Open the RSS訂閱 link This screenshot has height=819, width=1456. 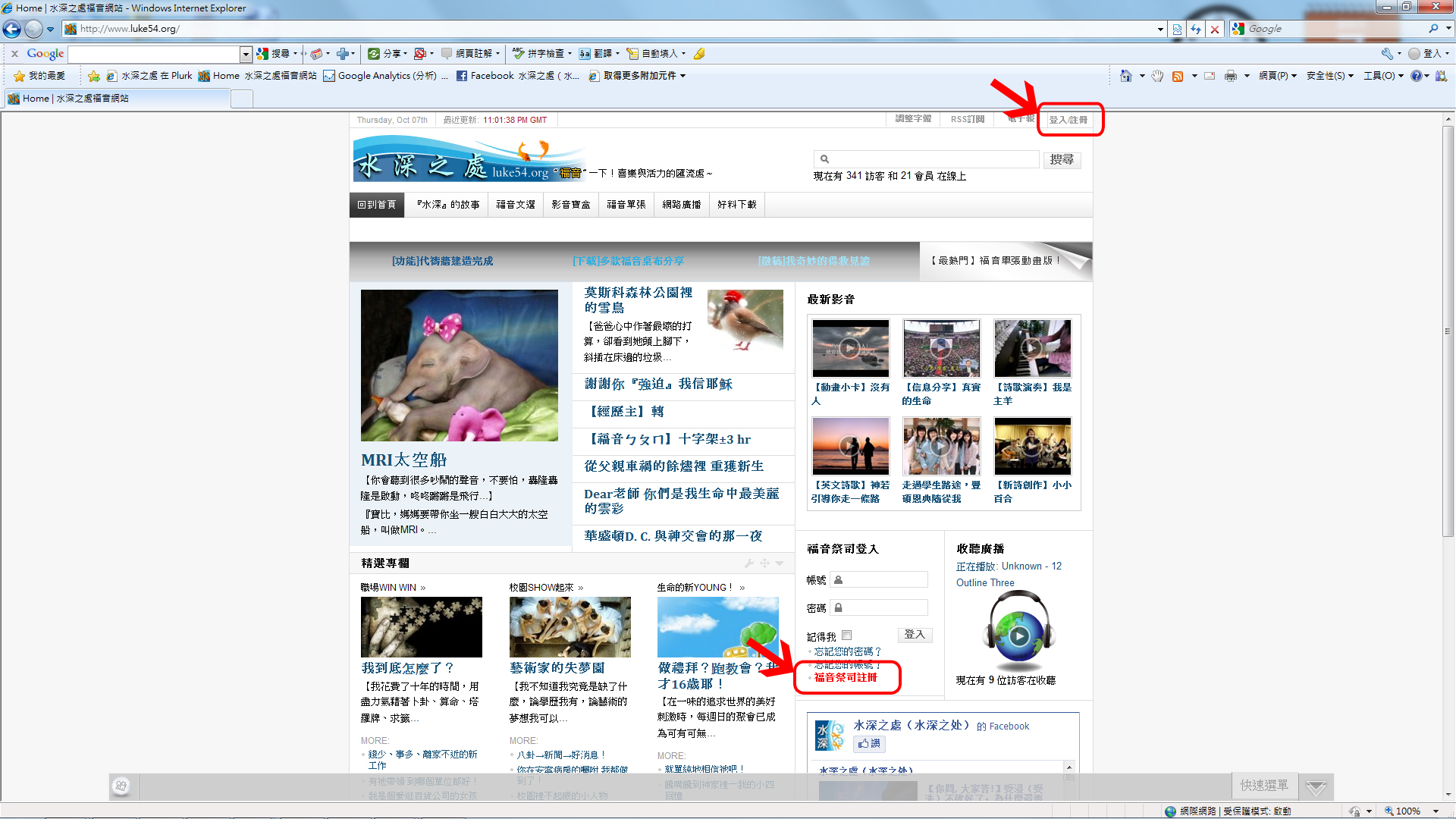coord(968,120)
